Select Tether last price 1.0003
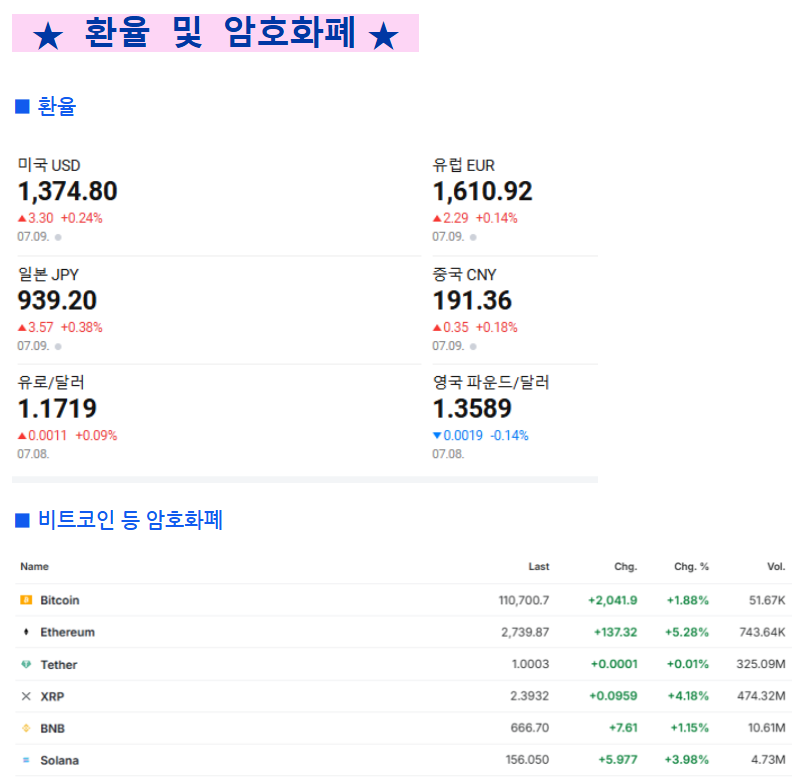Image resolution: width=797 pixels, height=778 pixels. click(531, 664)
